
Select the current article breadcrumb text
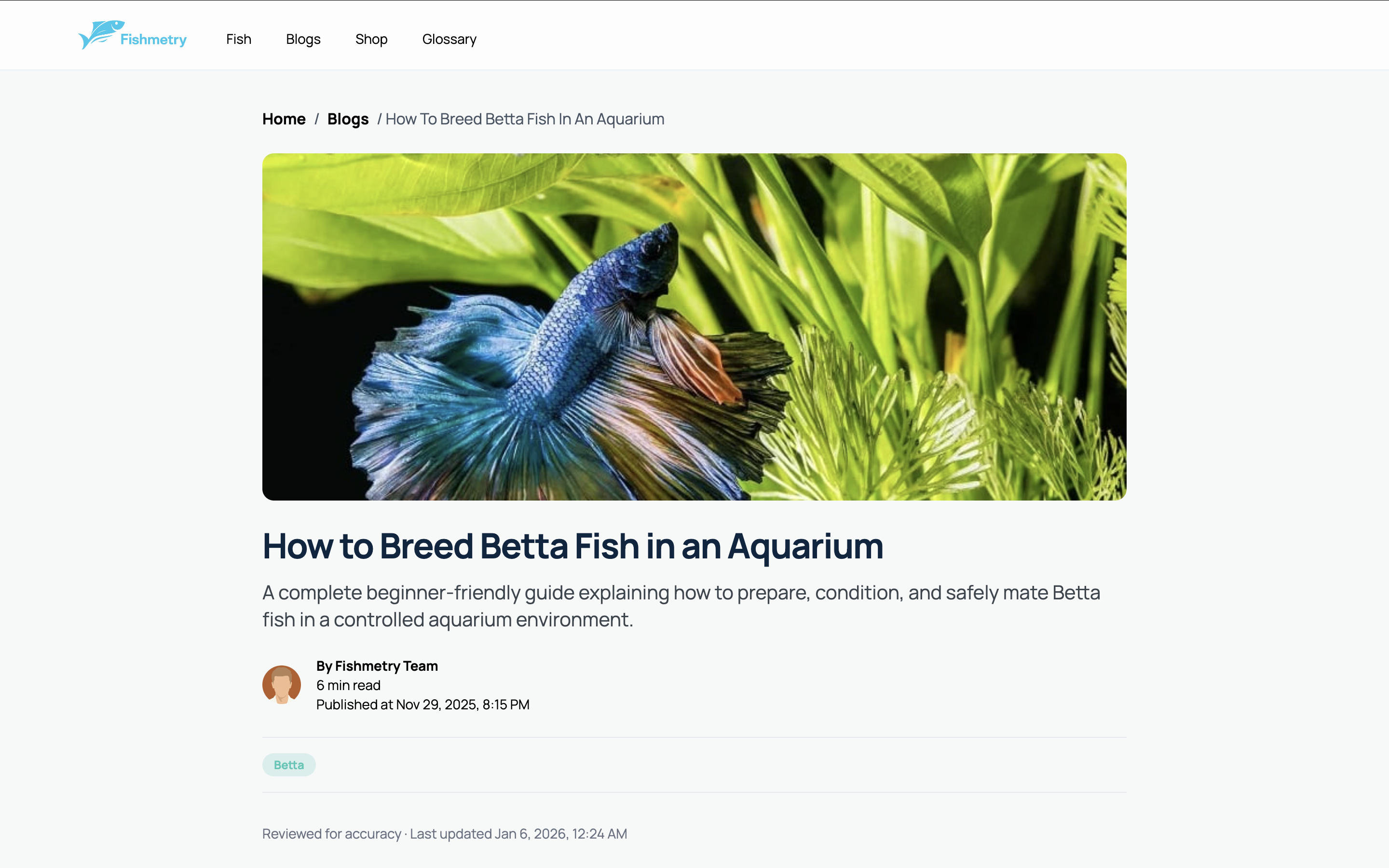tap(524, 119)
